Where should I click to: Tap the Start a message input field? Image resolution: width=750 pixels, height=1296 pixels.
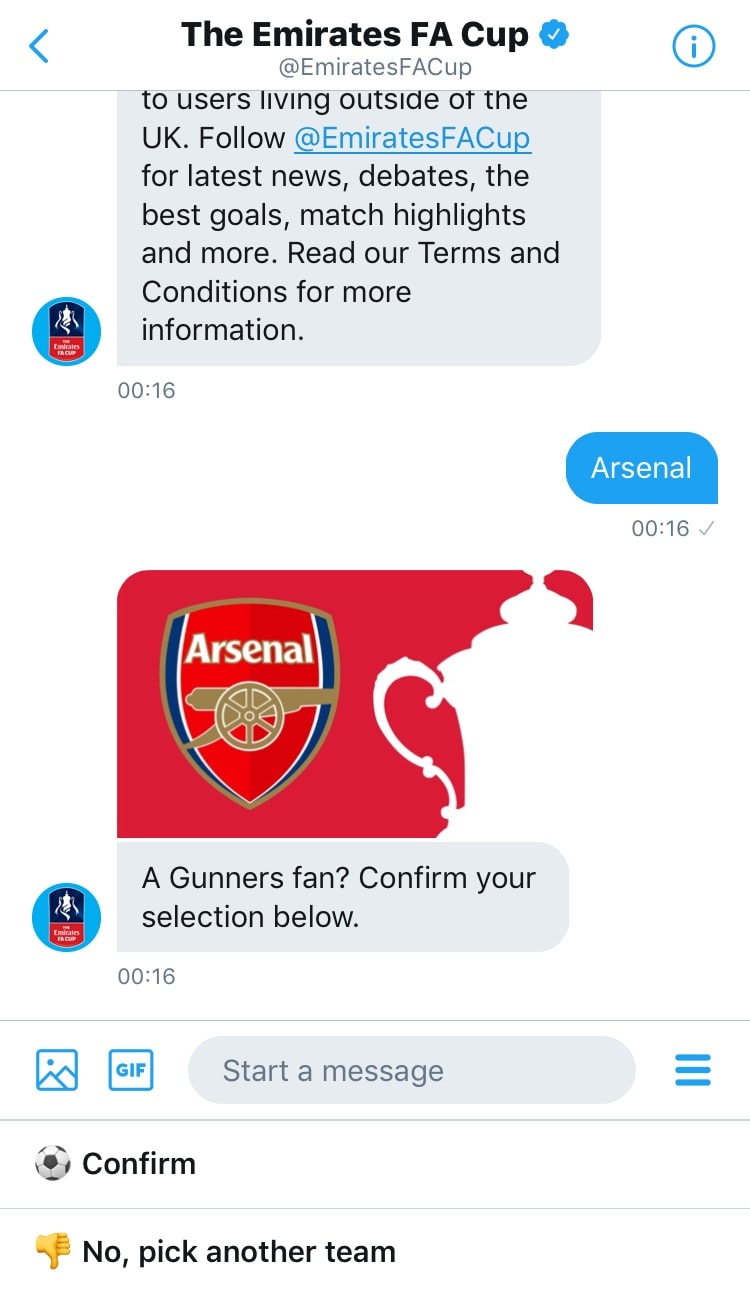tap(410, 1069)
